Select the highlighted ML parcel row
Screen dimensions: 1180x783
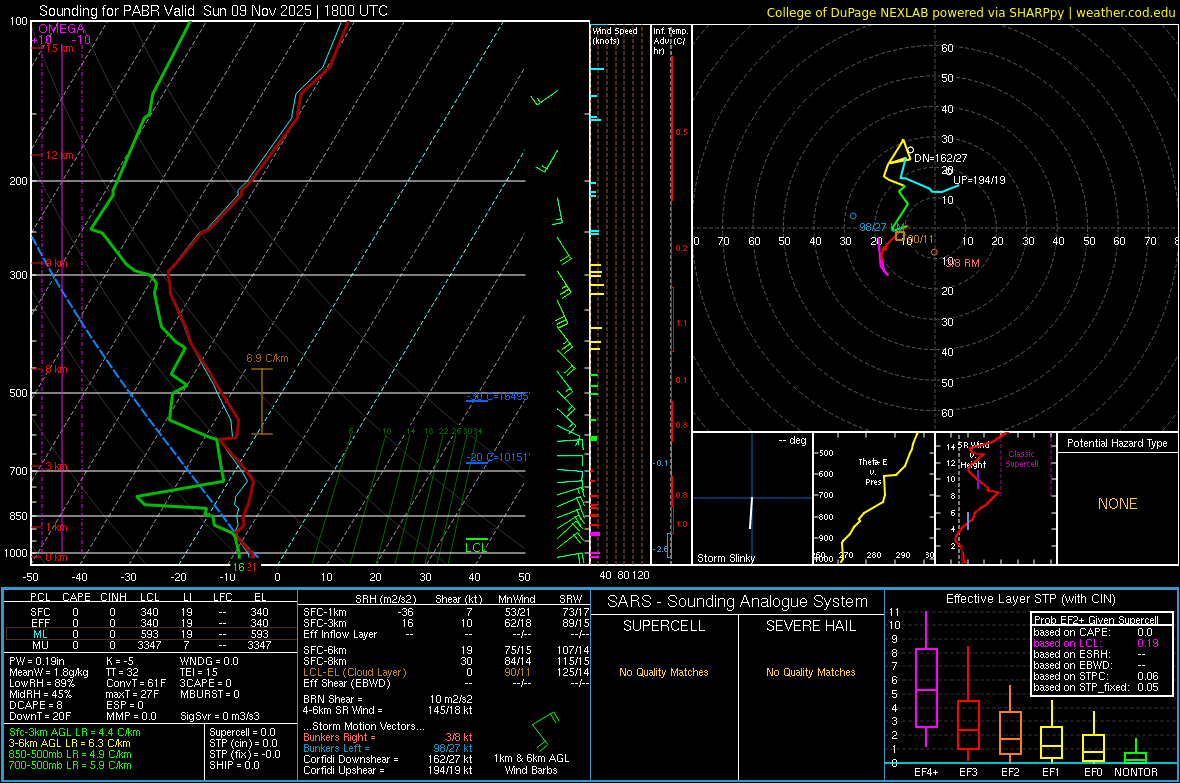click(x=150, y=634)
